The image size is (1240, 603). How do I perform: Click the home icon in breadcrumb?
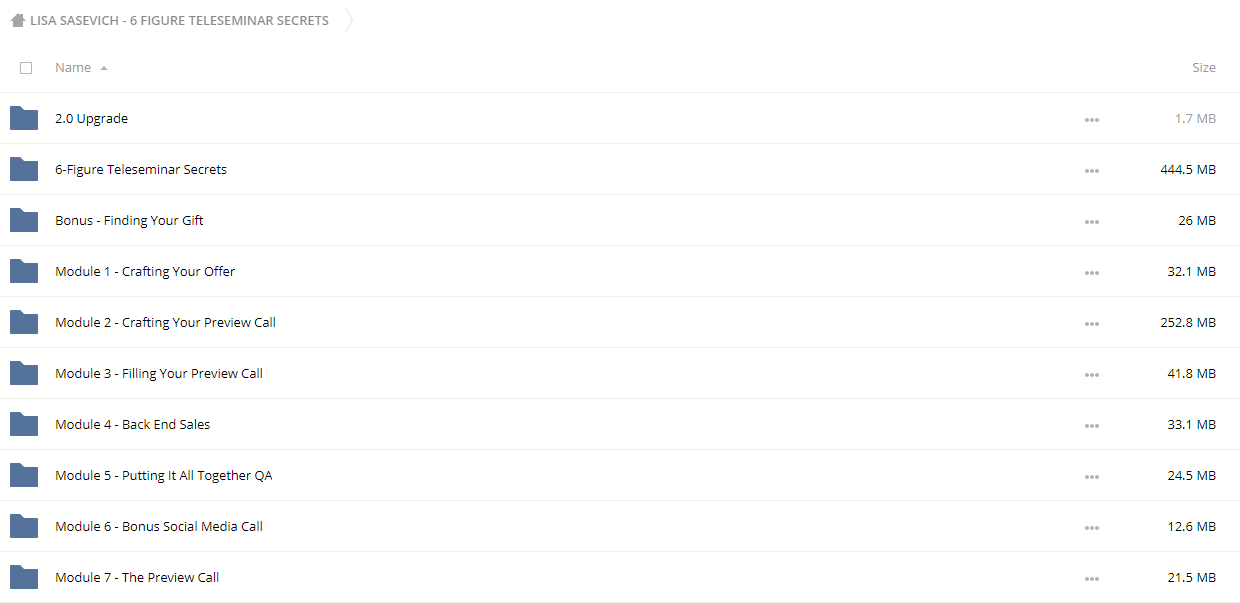[18, 20]
